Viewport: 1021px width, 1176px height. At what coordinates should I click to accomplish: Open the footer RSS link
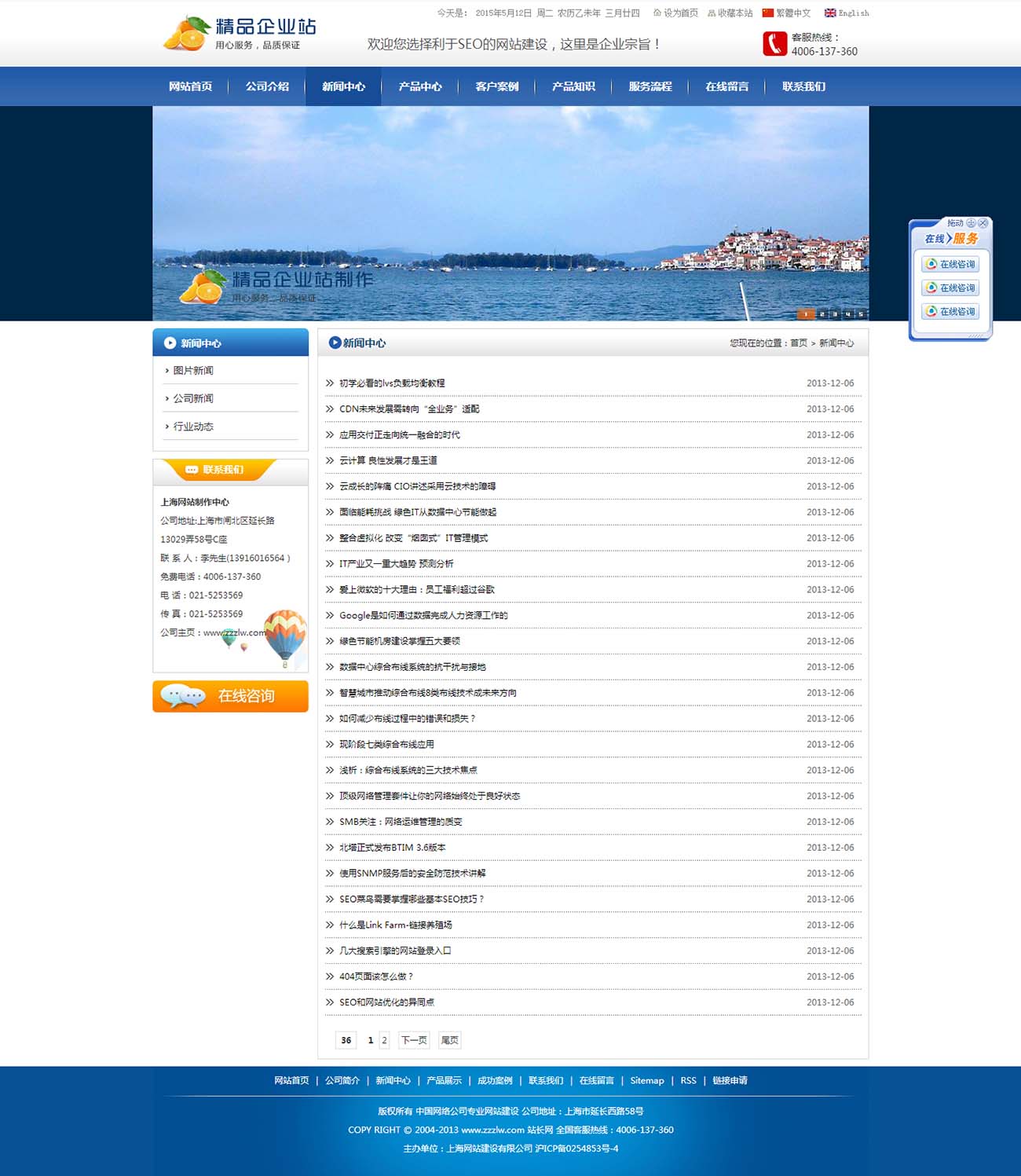tap(688, 1081)
